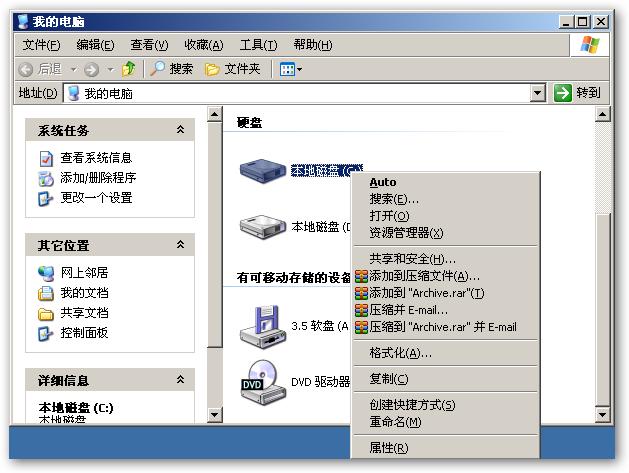Click the second local disk drive icon

[264, 226]
